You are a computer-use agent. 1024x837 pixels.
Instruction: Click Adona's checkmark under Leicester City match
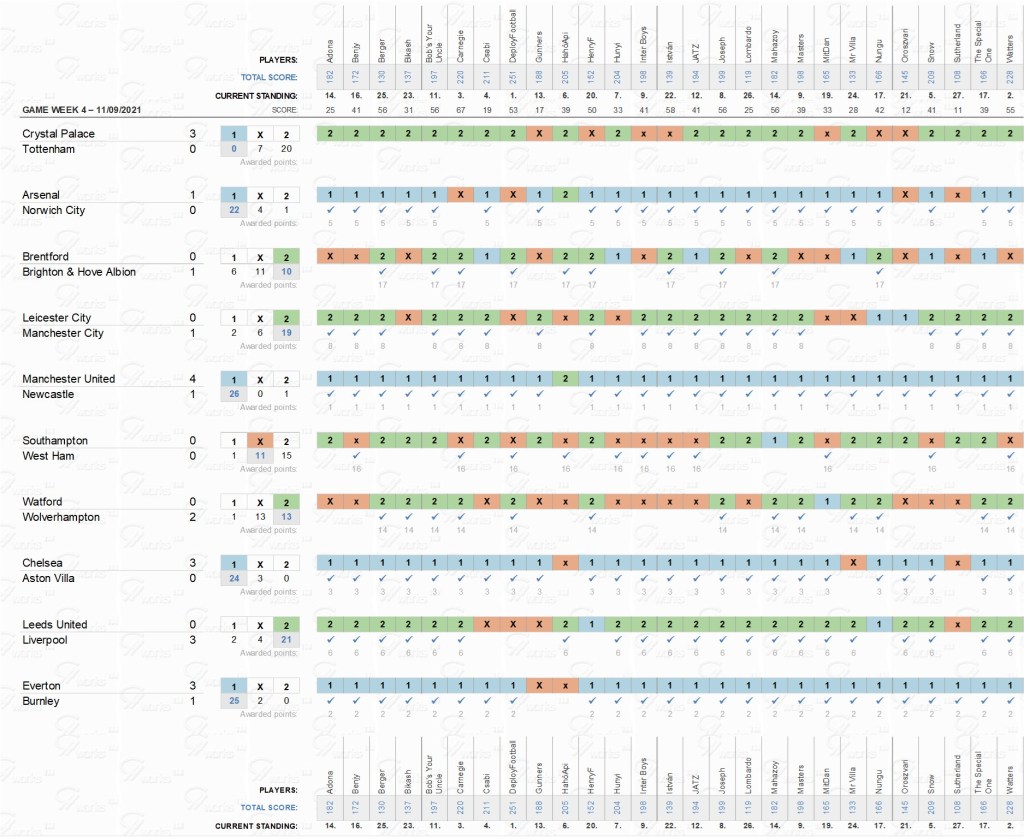coord(329,333)
